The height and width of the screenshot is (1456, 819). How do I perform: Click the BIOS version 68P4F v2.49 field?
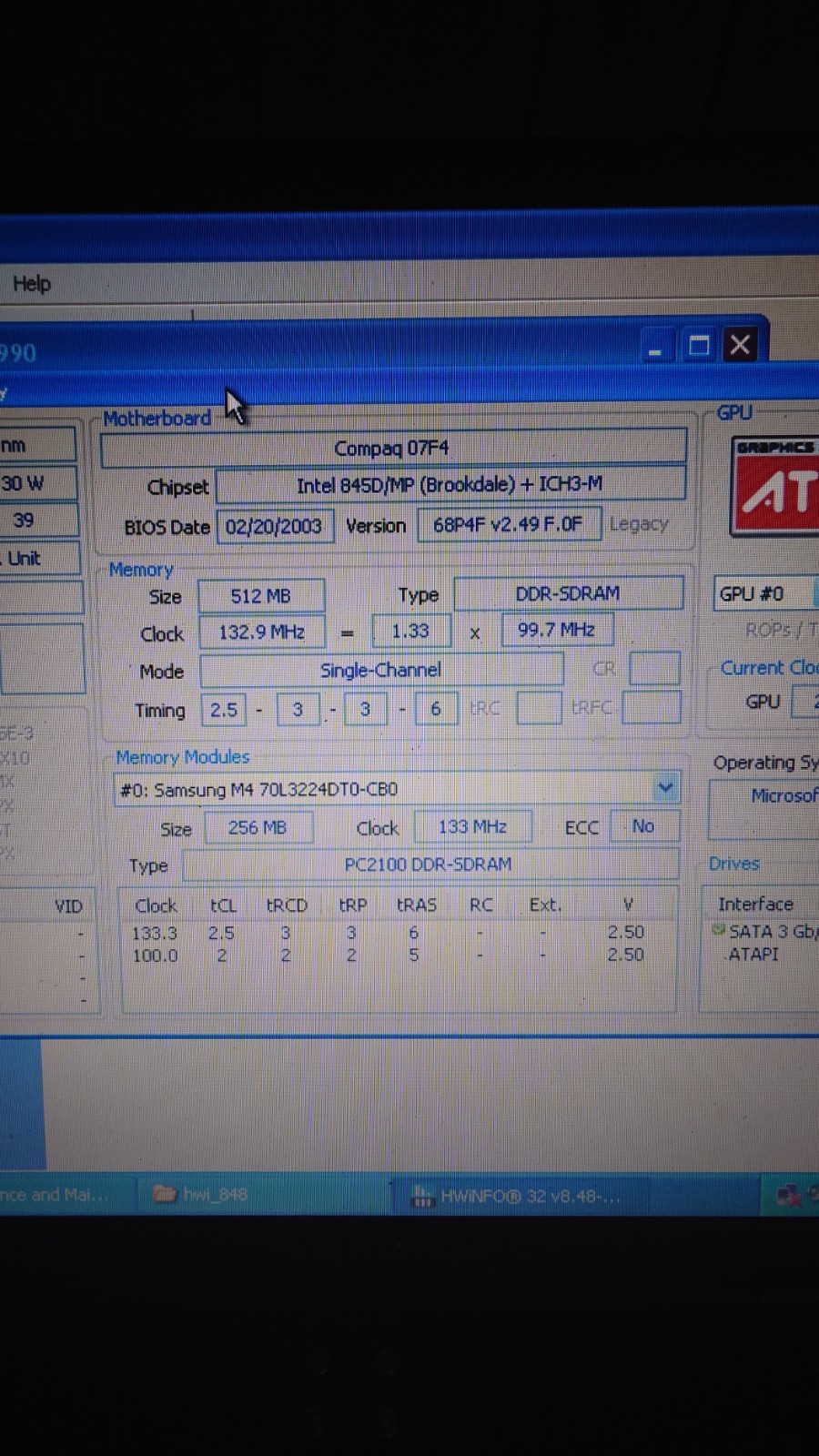coord(508,524)
